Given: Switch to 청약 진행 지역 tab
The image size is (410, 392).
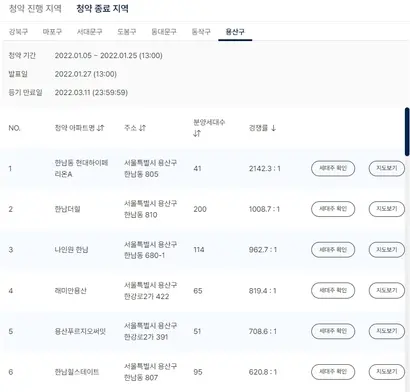Looking at the screenshot, I should click(35, 9).
